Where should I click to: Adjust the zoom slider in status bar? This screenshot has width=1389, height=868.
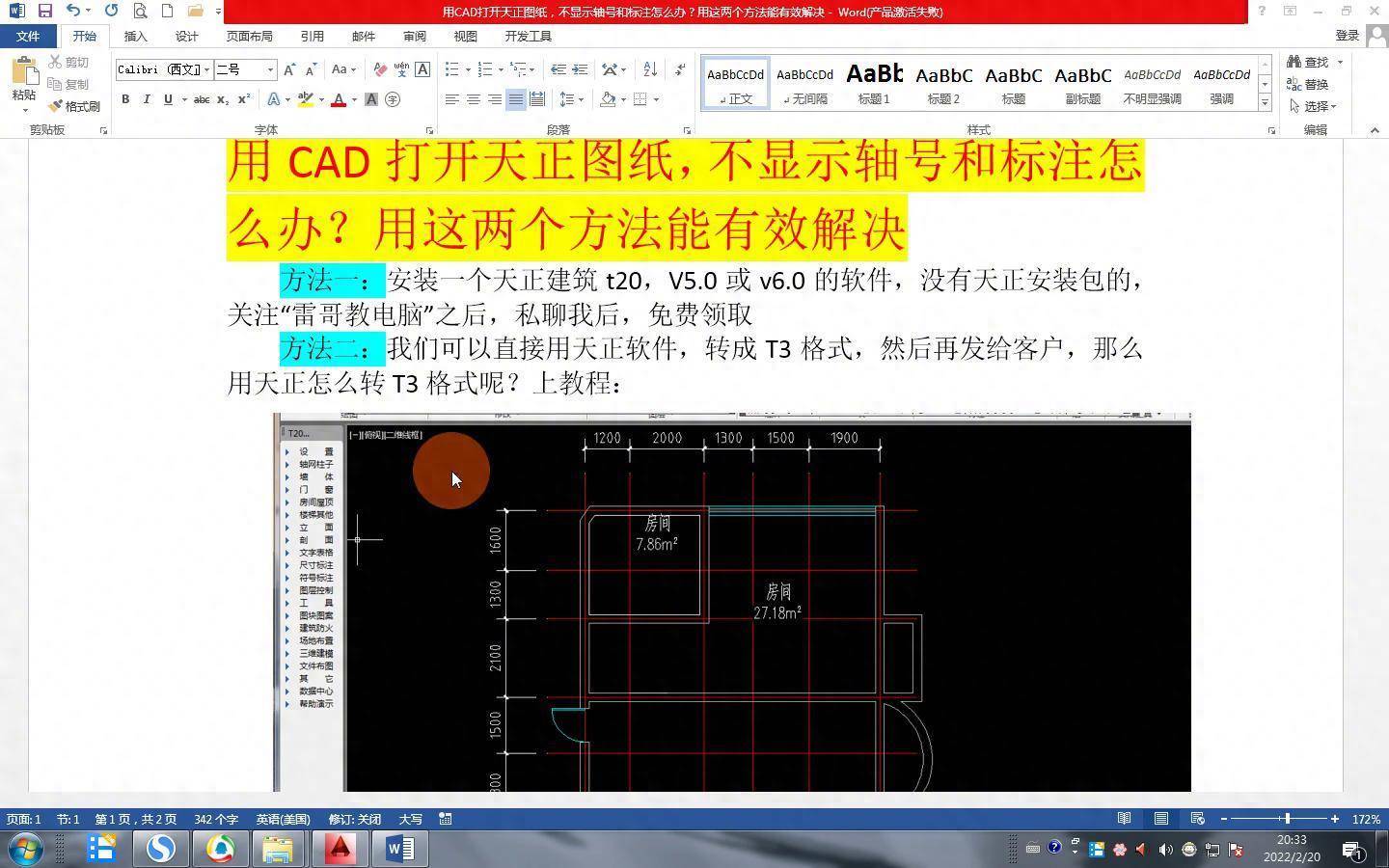click(x=1287, y=819)
